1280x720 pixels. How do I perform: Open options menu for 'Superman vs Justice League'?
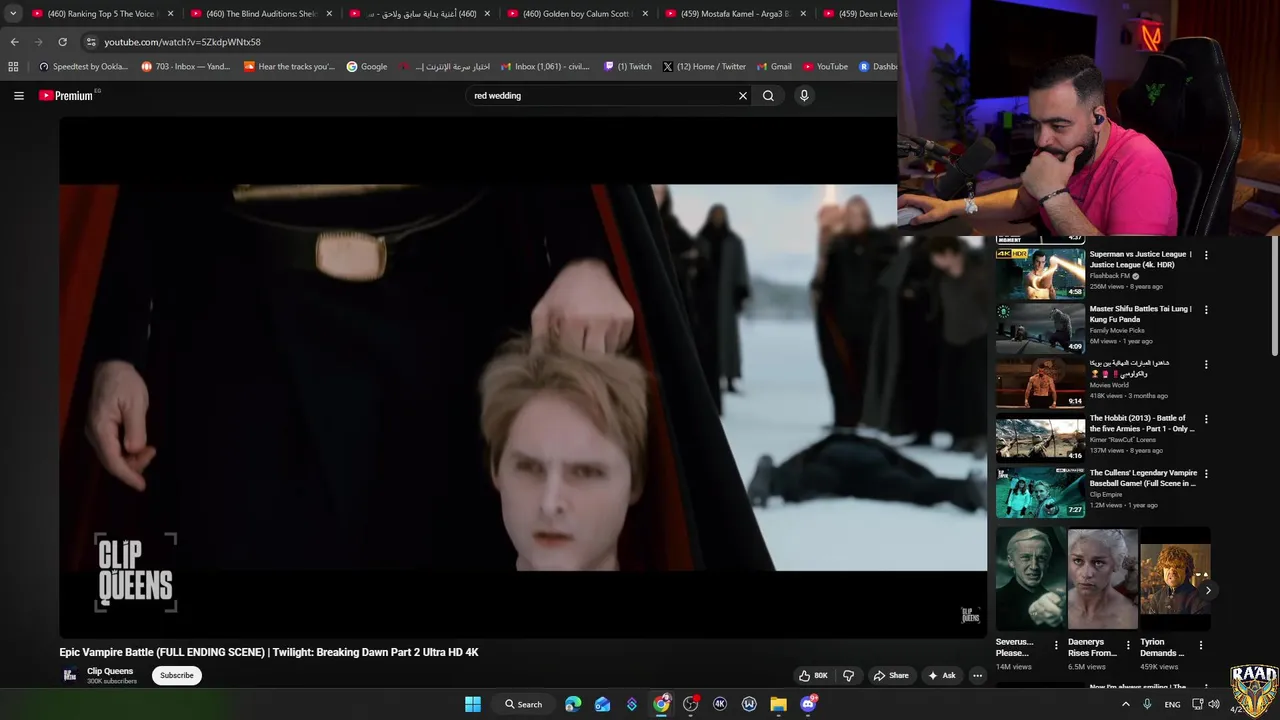coord(1206,256)
